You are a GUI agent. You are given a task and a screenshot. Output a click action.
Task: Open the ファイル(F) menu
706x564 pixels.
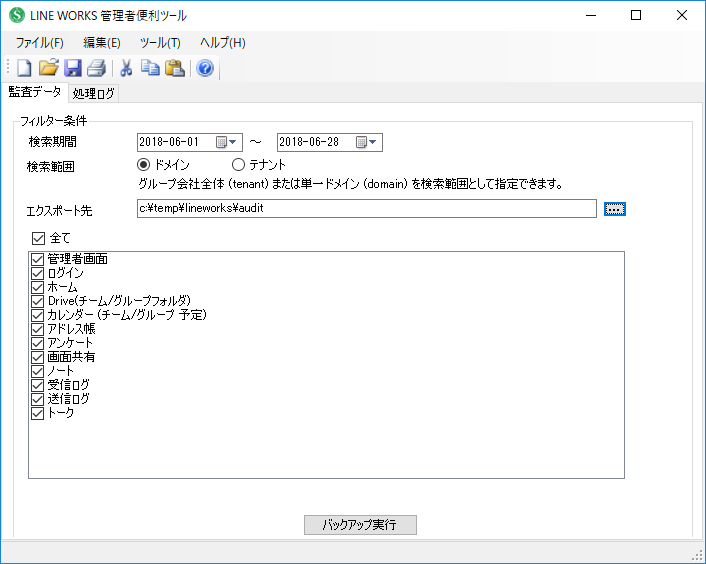(40, 43)
